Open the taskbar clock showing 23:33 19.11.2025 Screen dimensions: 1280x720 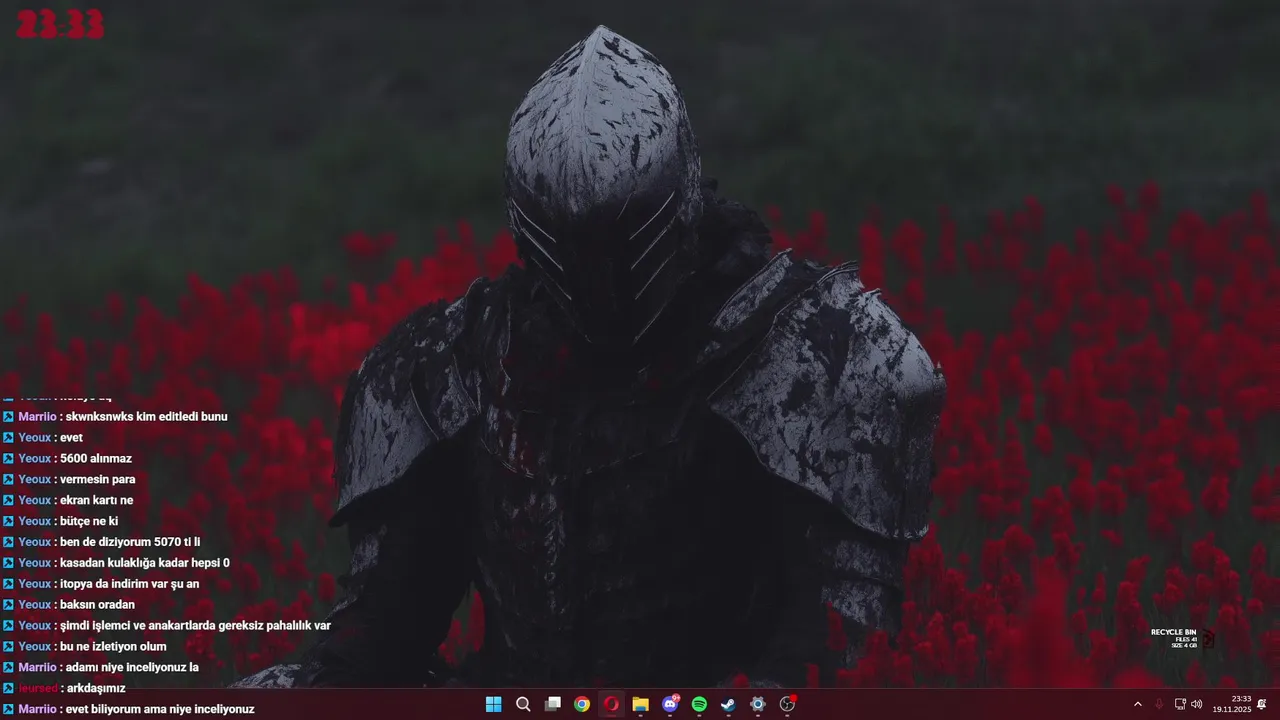click(x=1232, y=704)
